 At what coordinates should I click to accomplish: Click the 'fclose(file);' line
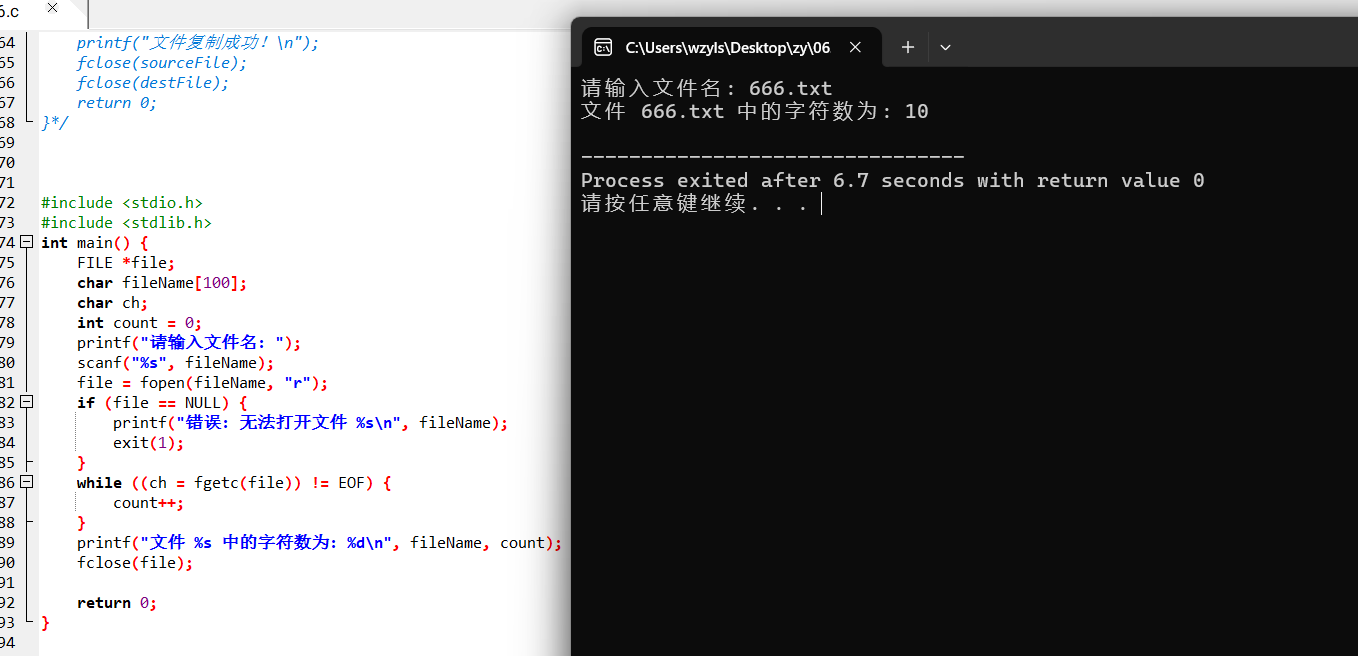click(135, 562)
